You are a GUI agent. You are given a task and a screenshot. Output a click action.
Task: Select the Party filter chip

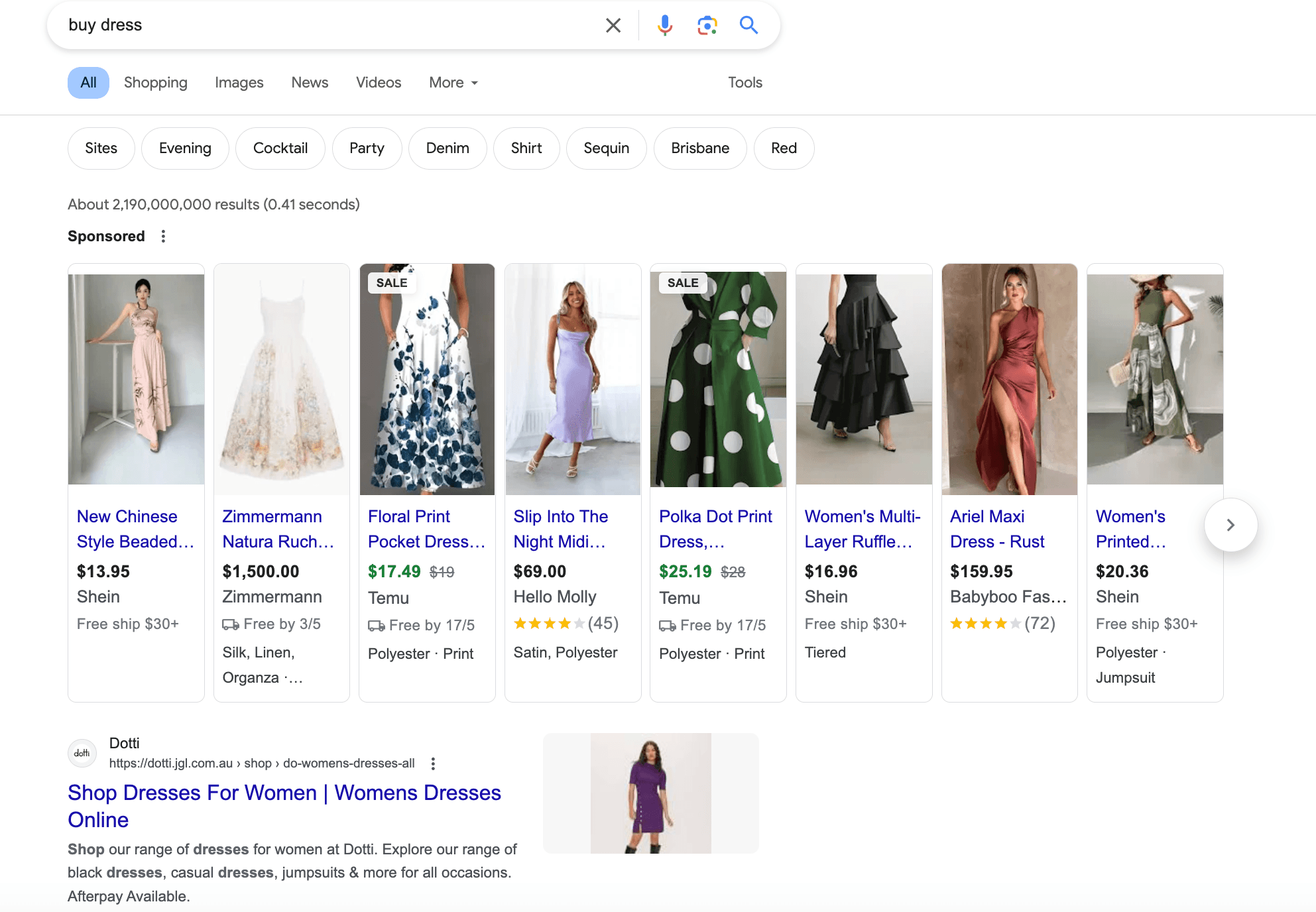coord(367,148)
